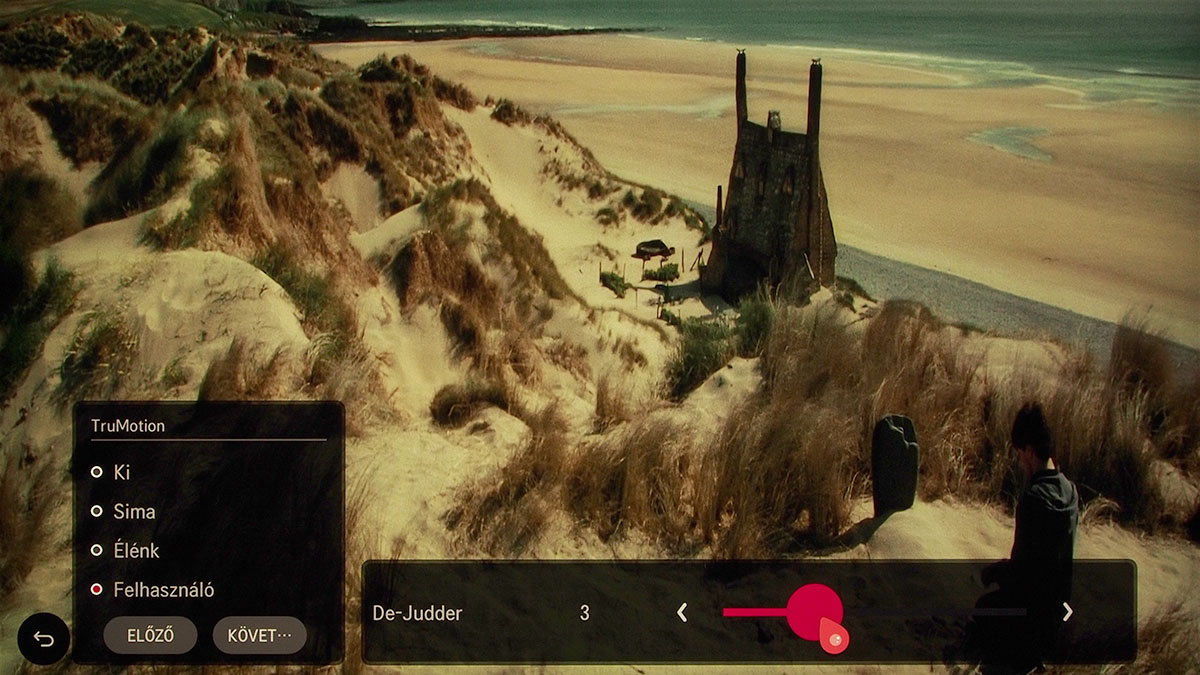Select the Ki TruMotion radio button
1200x675 pixels.
tap(97, 472)
